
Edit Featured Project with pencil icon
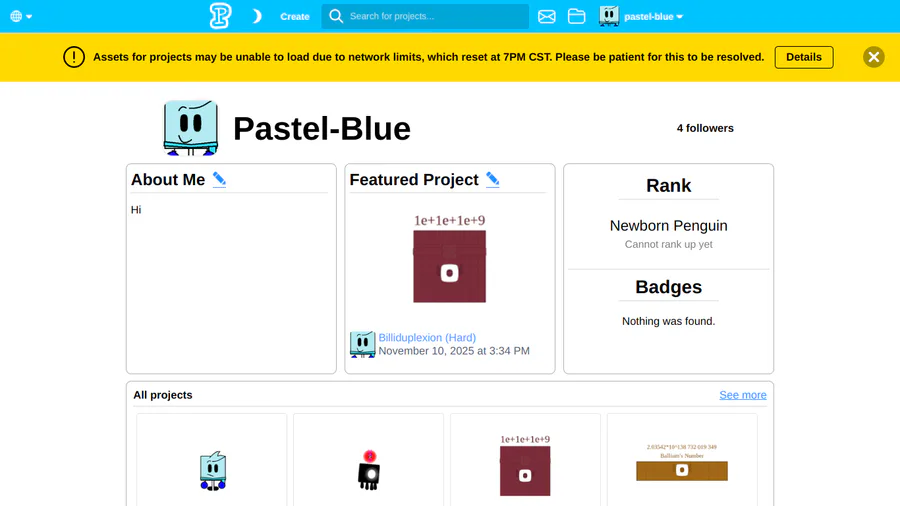click(x=493, y=180)
